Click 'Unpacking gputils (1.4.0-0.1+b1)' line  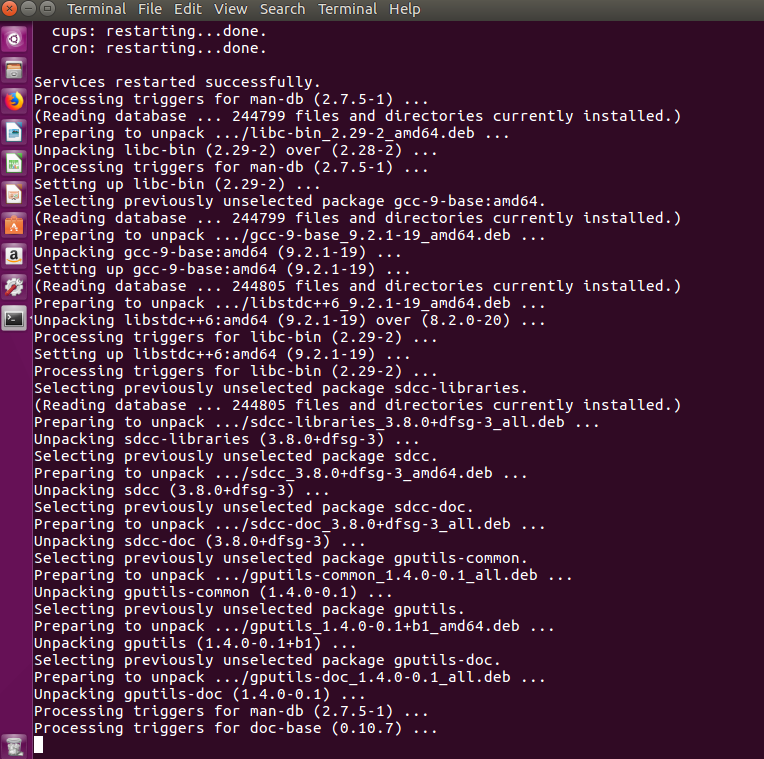click(x=195, y=643)
